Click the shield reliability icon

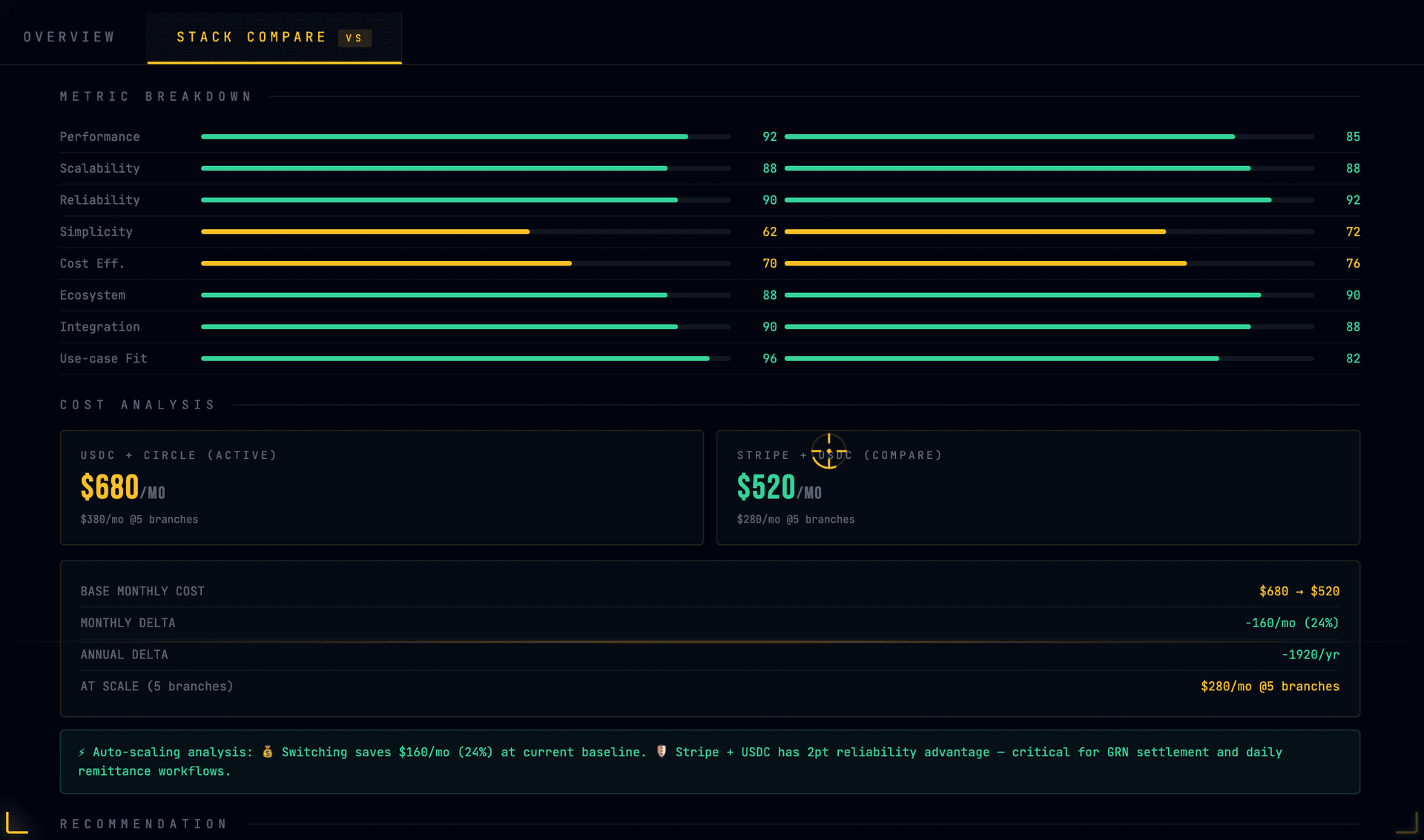[662, 753]
